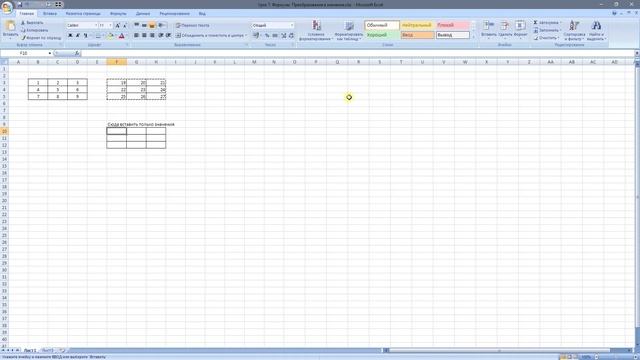Click Объединить и поместить в центре
The height and width of the screenshot is (360, 640).
point(211,36)
